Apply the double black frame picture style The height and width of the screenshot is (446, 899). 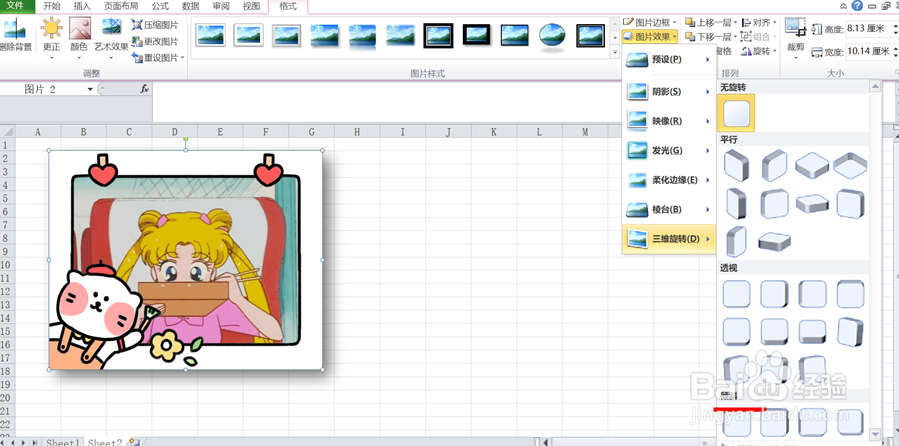point(439,36)
